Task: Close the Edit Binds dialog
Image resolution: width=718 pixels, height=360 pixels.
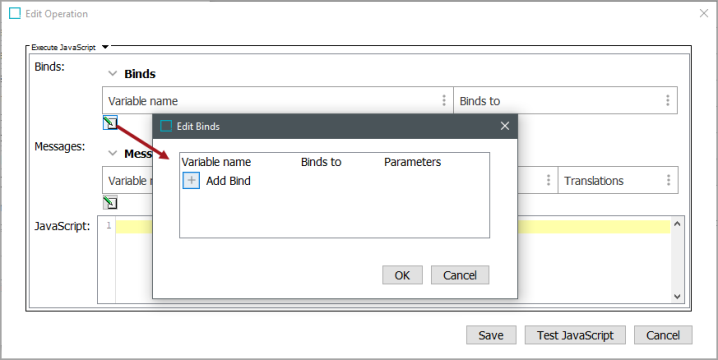Action: pyautogui.click(x=505, y=126)
